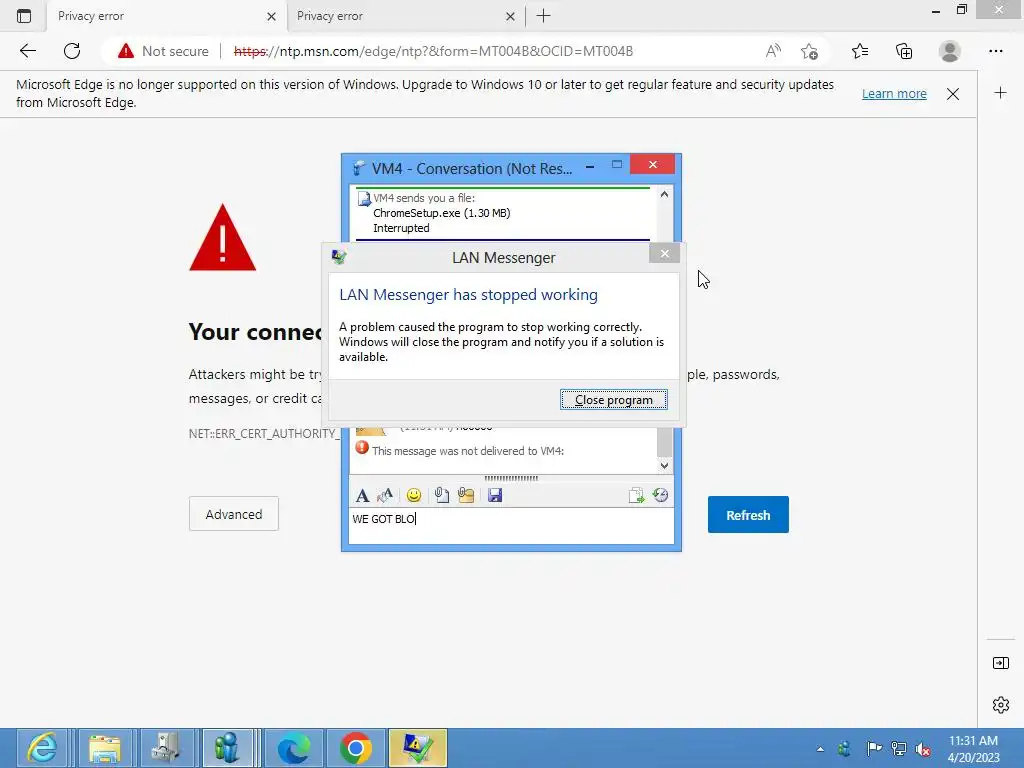
Task: Add an item to the Edge sidebar
Action: click(x=1000, y=93)
